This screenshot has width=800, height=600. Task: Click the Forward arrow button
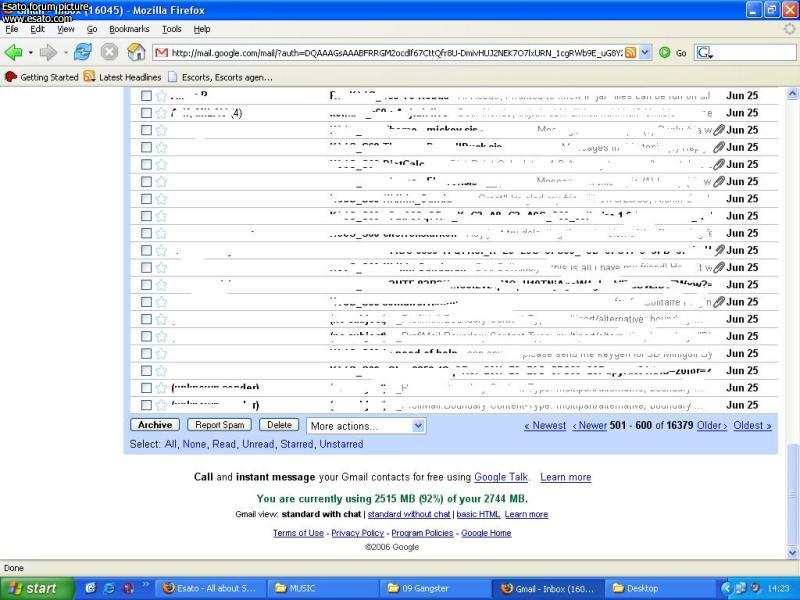click(x=48, y=52)
